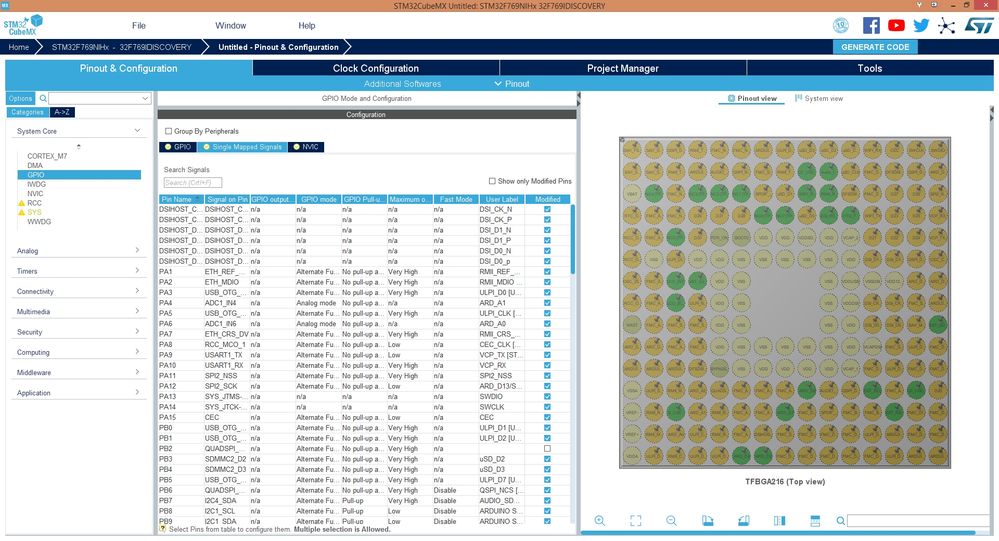Expand the Security category
The height and width of the screenshot is (541, 999).
click(137, 331)
